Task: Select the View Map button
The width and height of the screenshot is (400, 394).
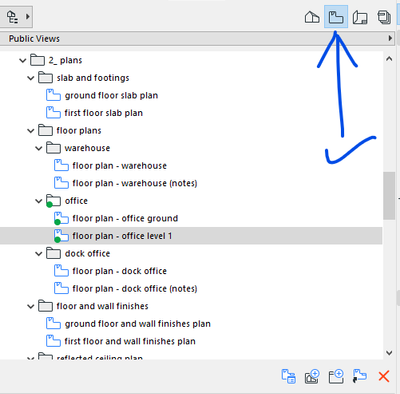Action: [336, 17]
